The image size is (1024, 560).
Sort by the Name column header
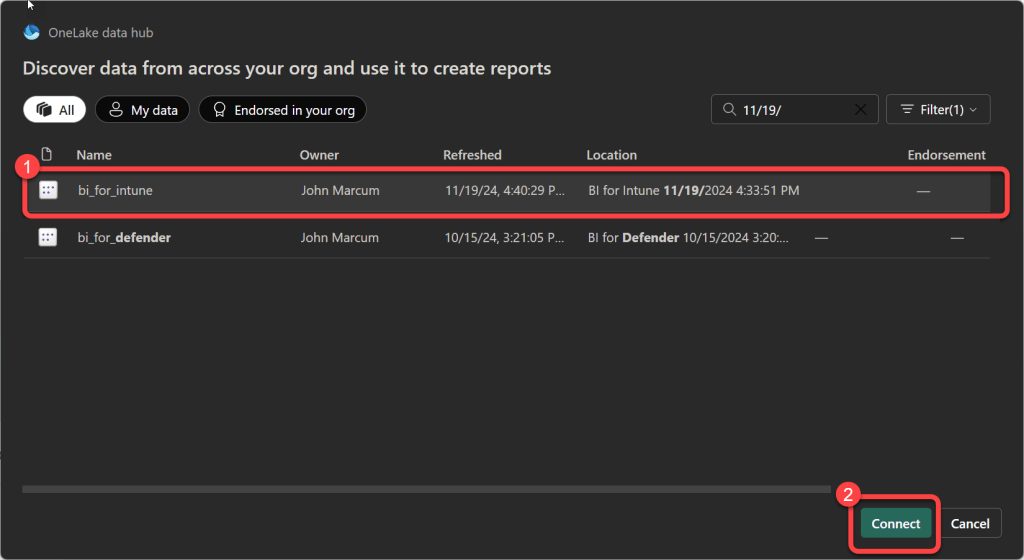pos(94,155)
